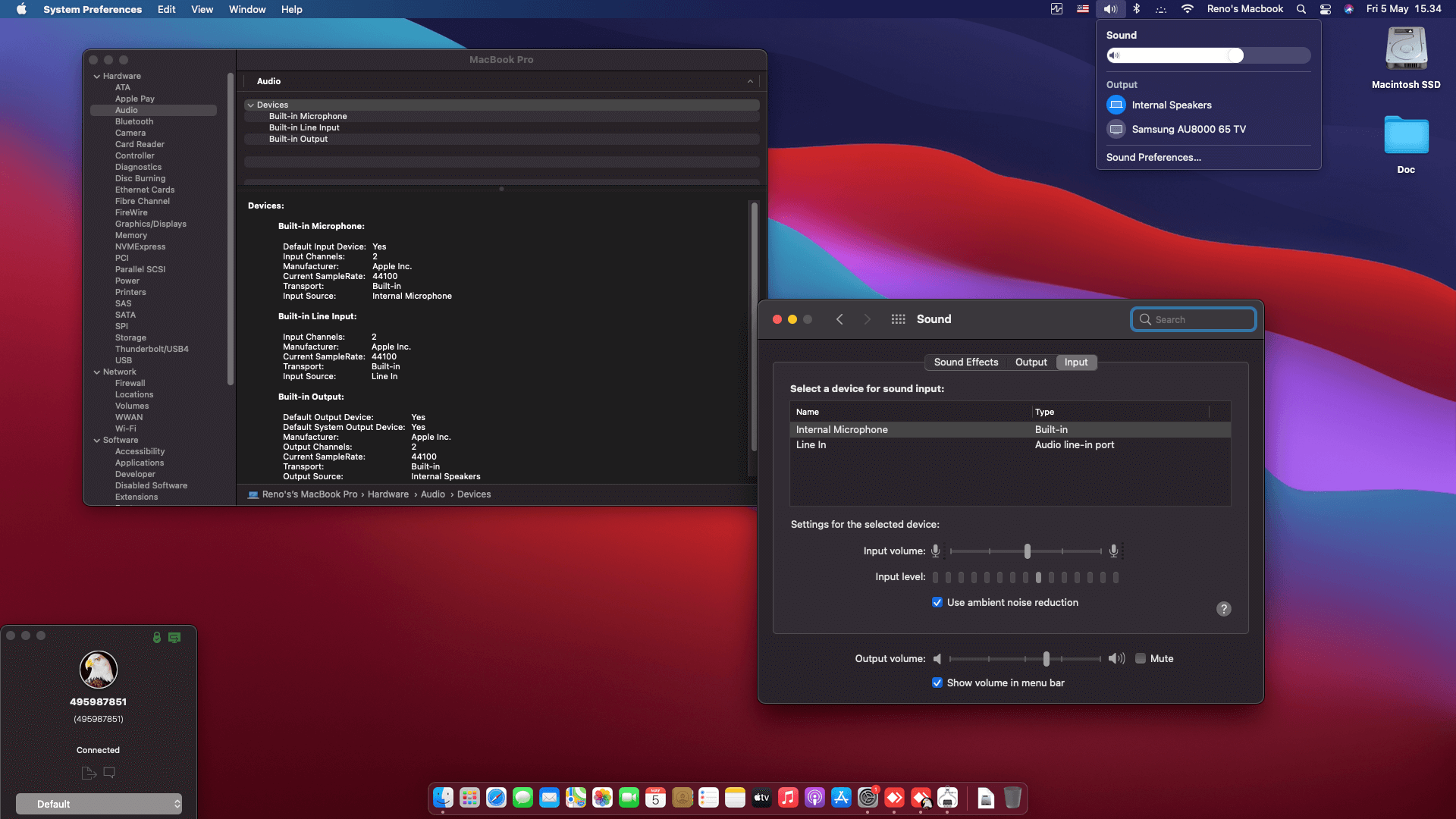The height and width of the screenshot is (819, 1456).
Task: Enable the Mute checkbox for output volume
Action: (x=1138, y=658)
